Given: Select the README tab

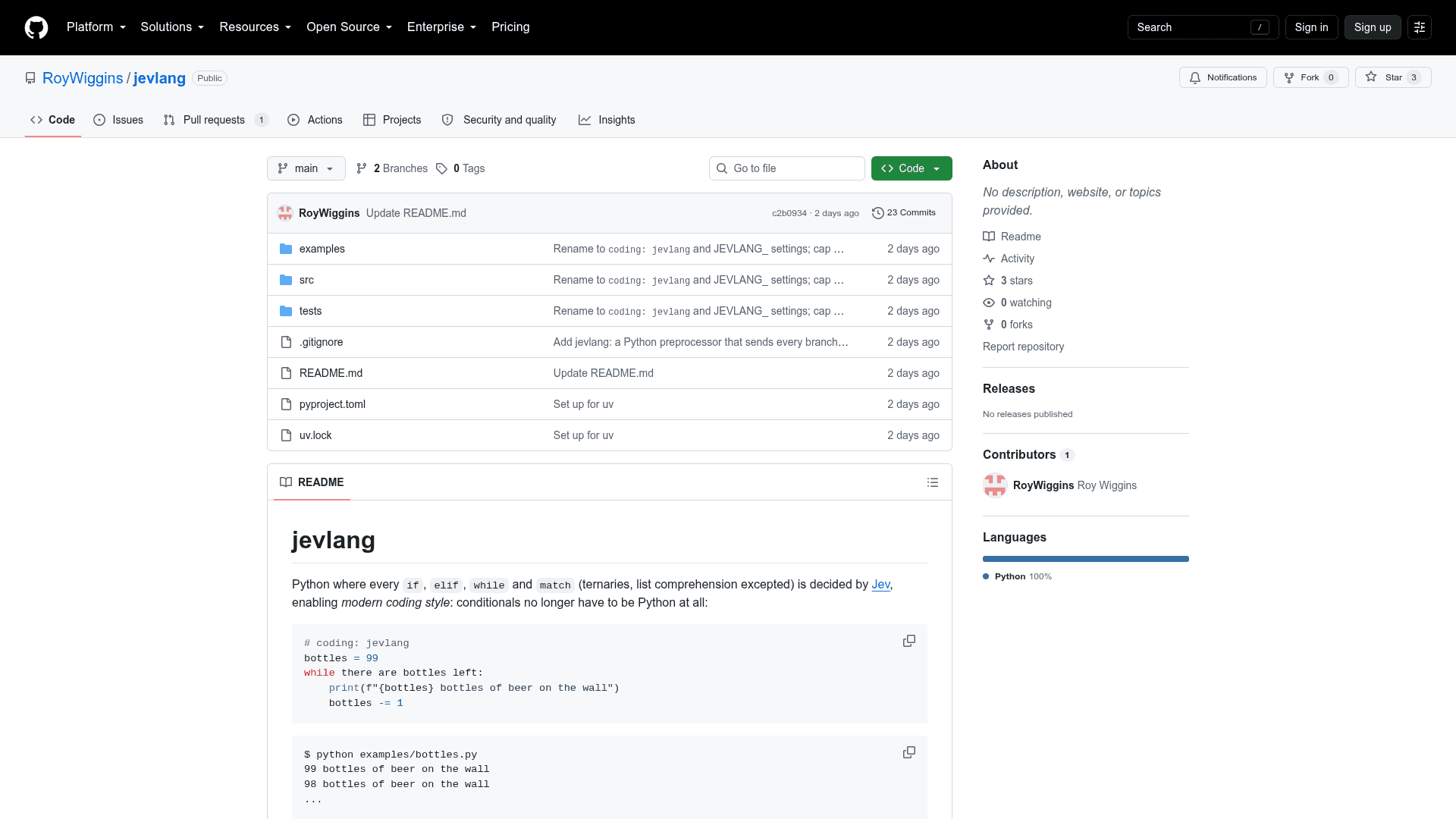Looking at the screenshot, I should (x=312, y=482).
